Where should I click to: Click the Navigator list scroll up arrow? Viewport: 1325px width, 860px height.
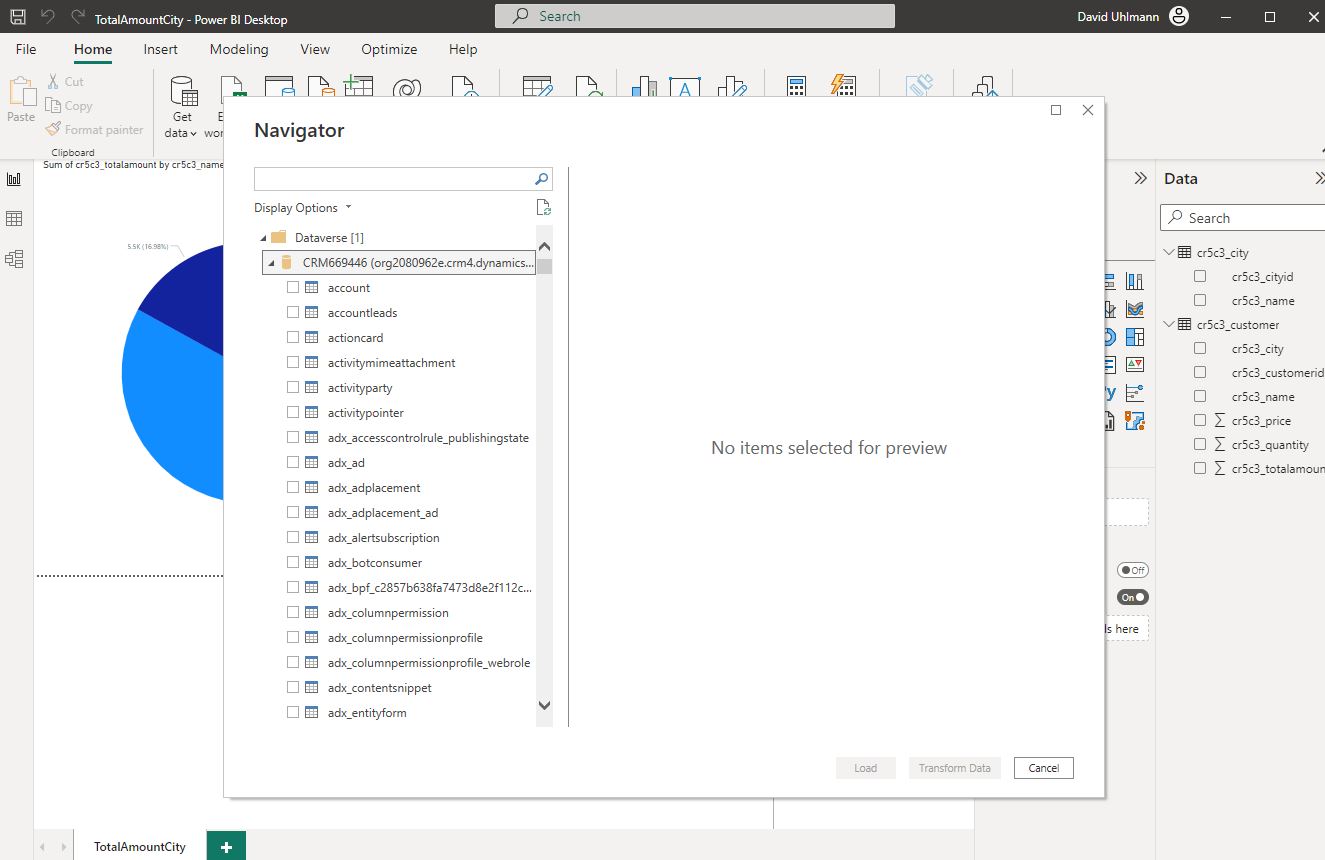coord(545,247)
